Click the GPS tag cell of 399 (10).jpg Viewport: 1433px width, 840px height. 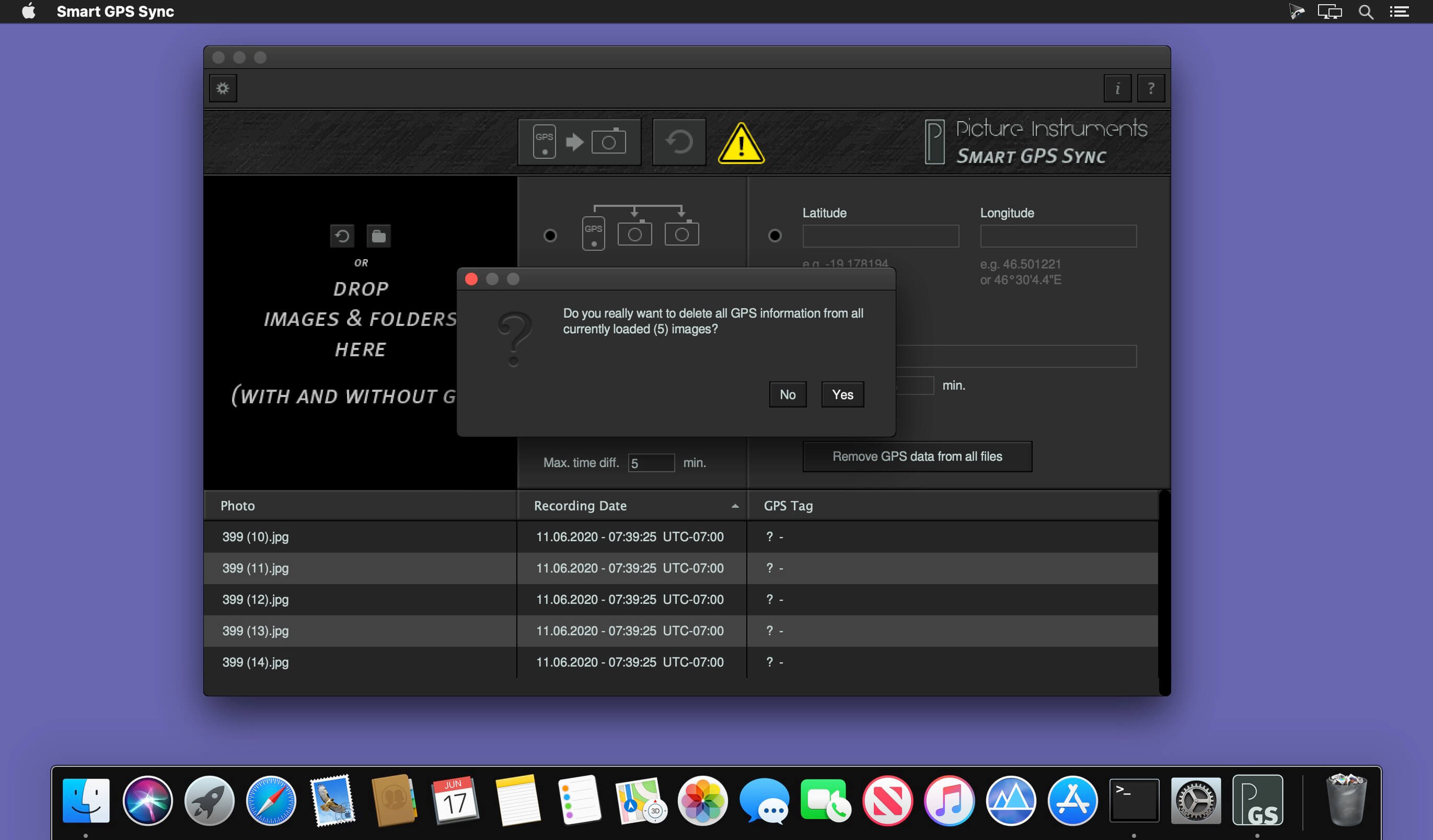click(x=953, y=536)
